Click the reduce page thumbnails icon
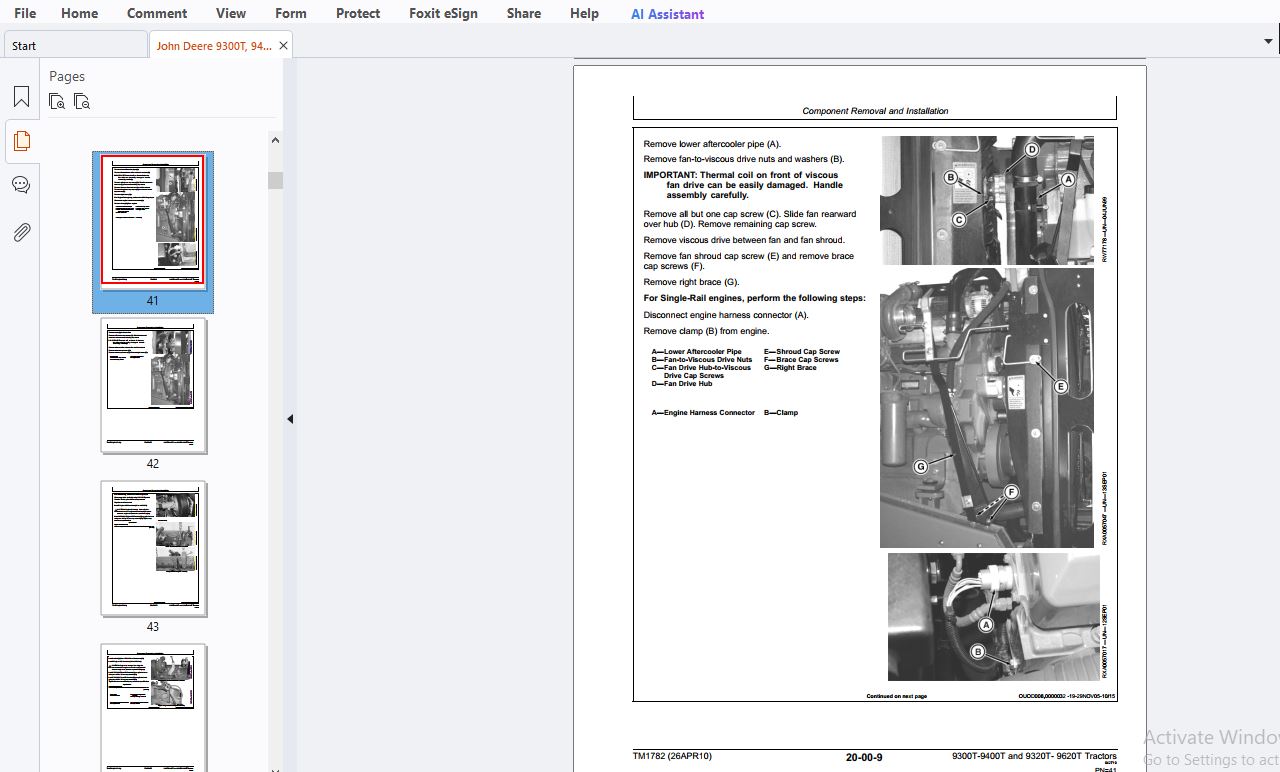The height and width of the screenshot is (772, 1280). pyautogui.click(x=82, y=101)
